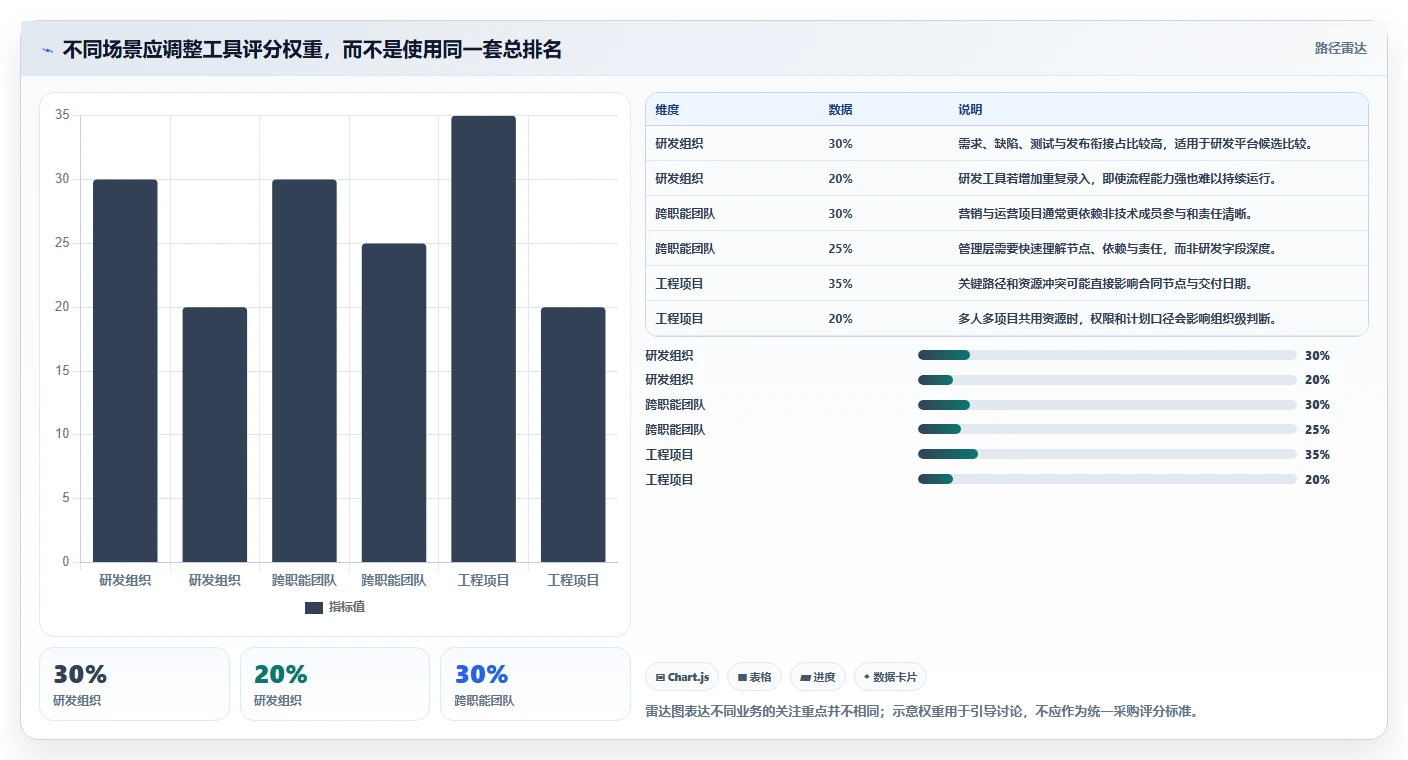Click the 工程项目 35% progress bar
The width and height of the screenshot is (1408, 760).
[x=1107, y=455]
